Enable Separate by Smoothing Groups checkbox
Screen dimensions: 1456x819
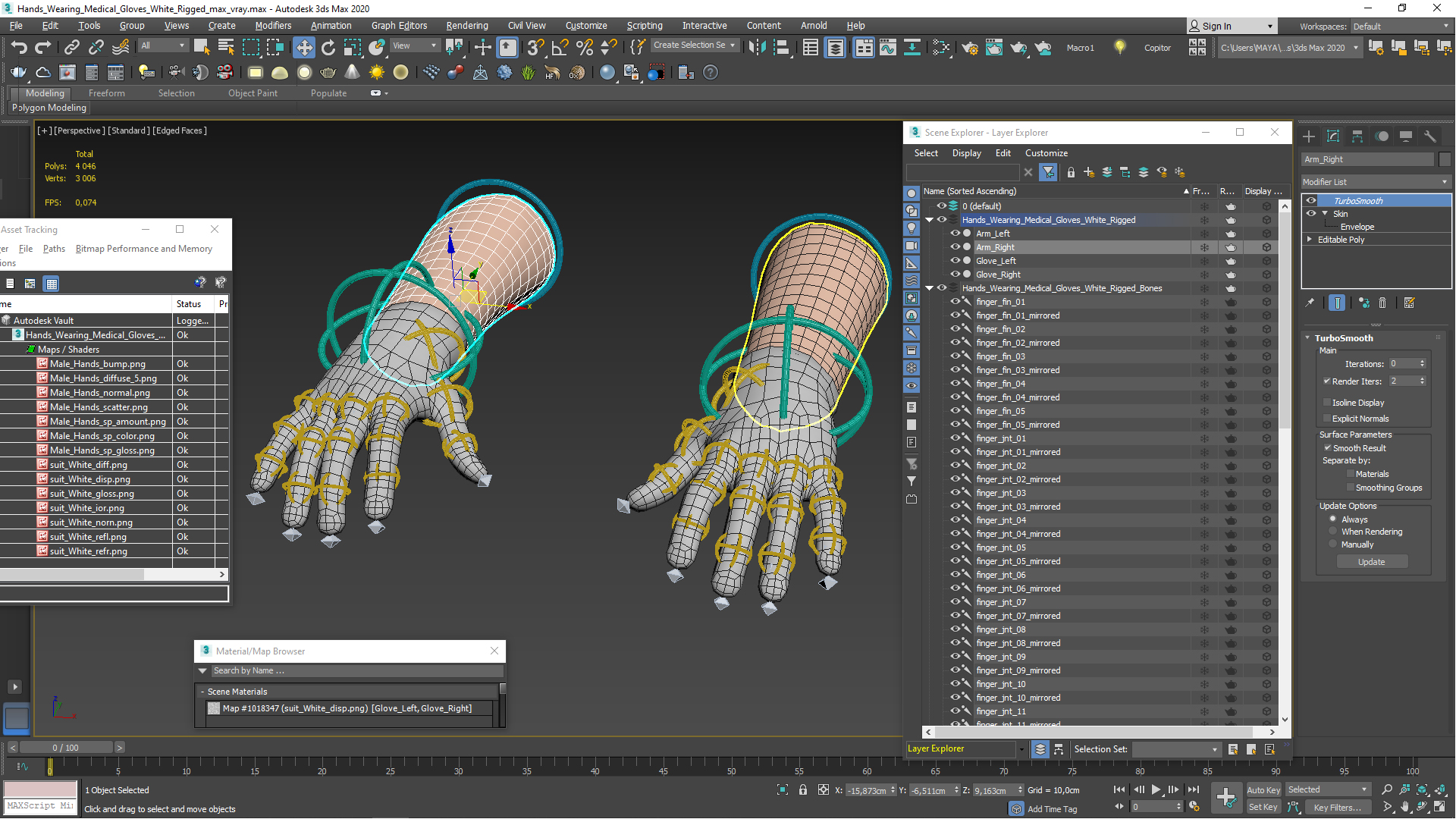(1351, 488)
